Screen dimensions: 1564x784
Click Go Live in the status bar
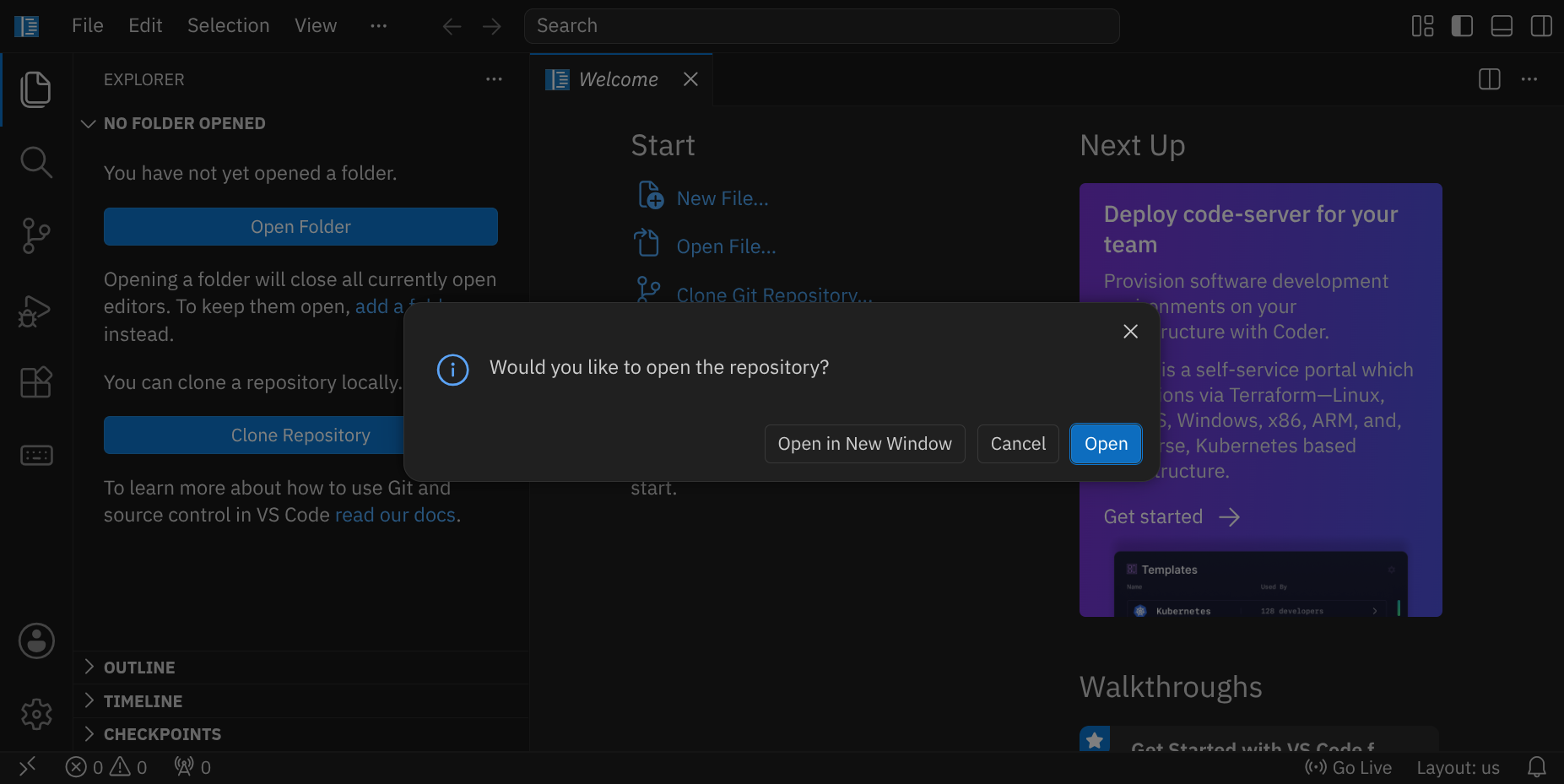click(x=1348, y=768)
